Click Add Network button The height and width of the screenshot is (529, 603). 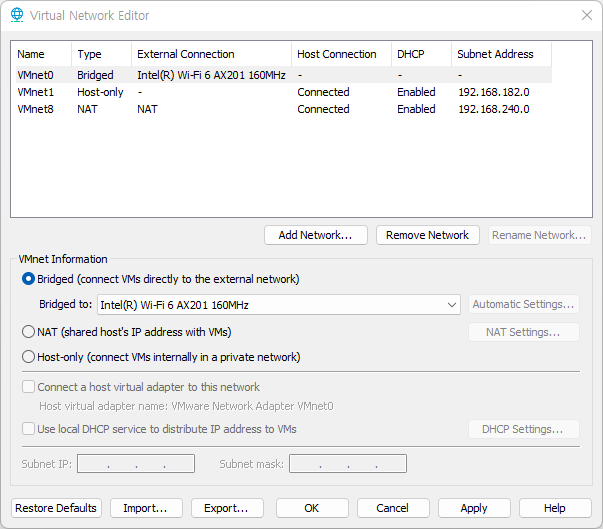coord(316,235)
